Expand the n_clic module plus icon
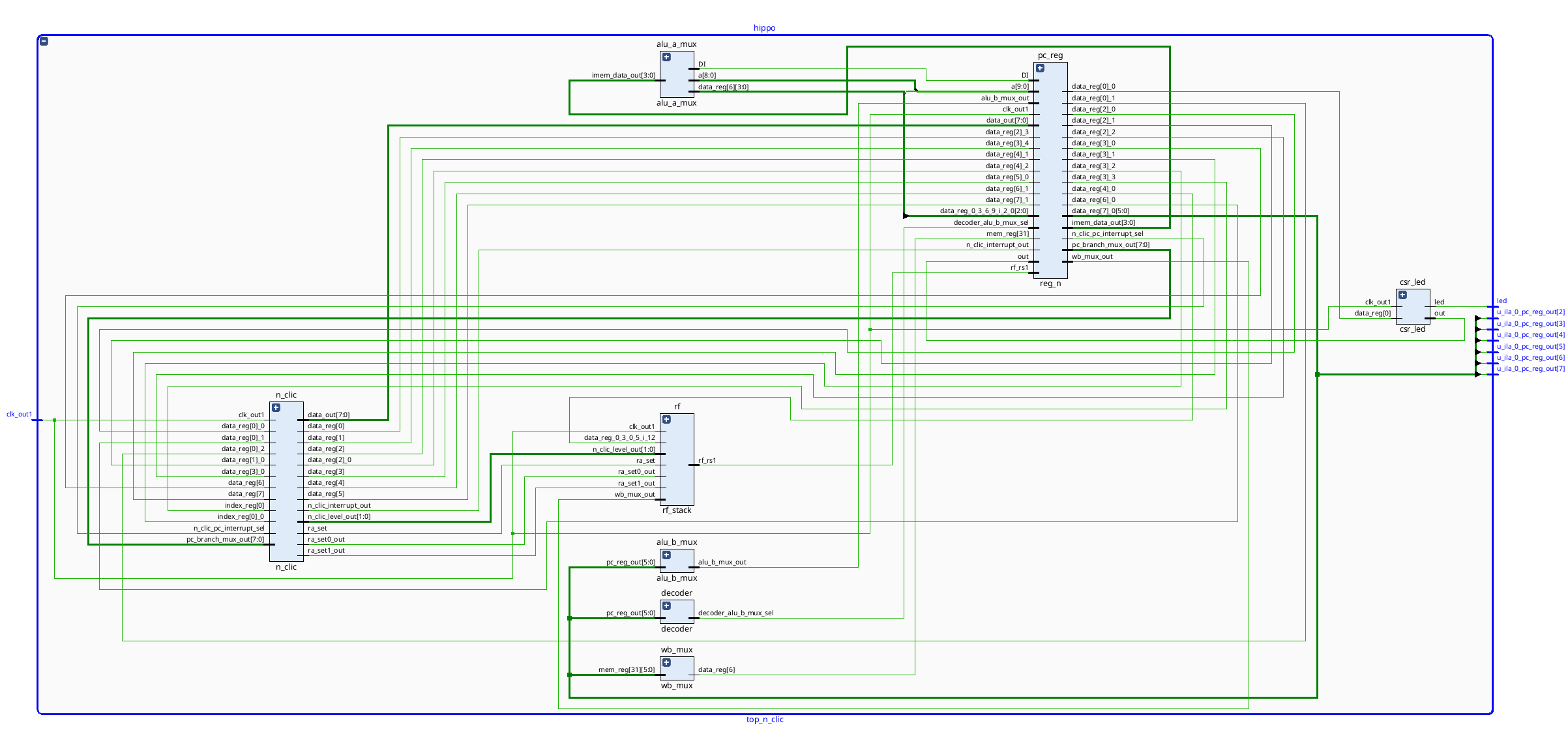 276,408
